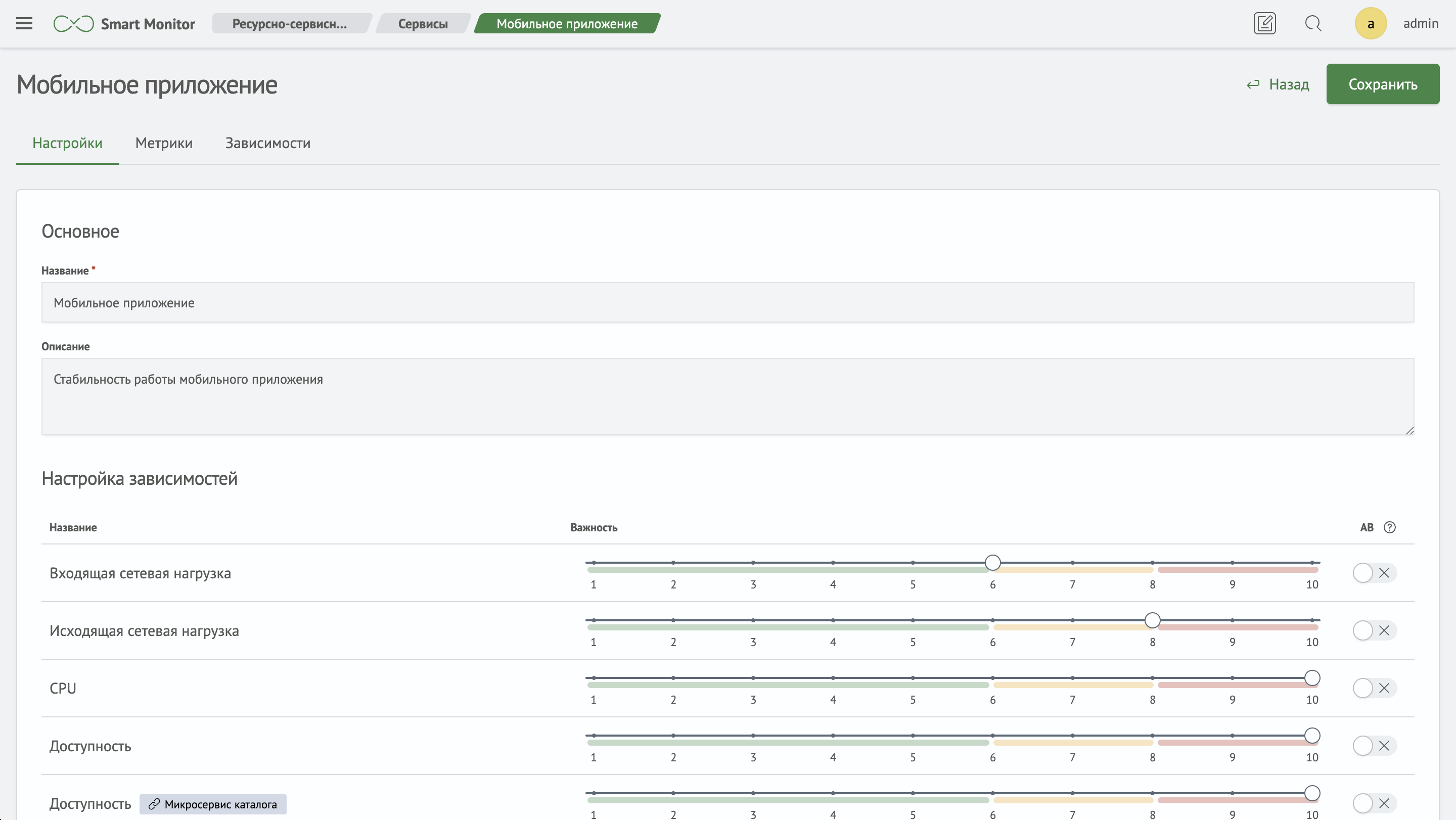Switch to the Метрики tab

(164, 143)
